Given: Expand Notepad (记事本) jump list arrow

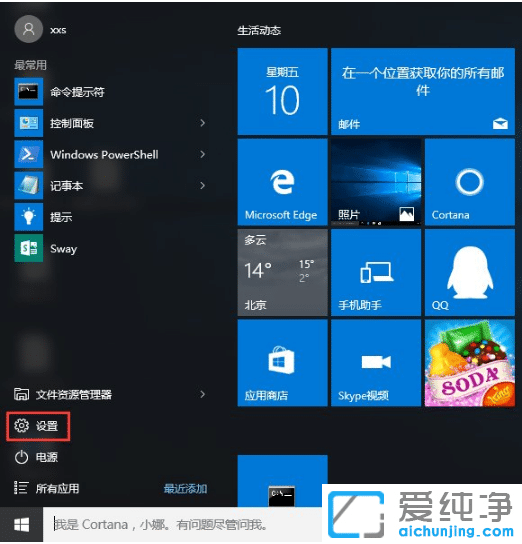Looking at the screenshot, I should [x=203, y=185].
